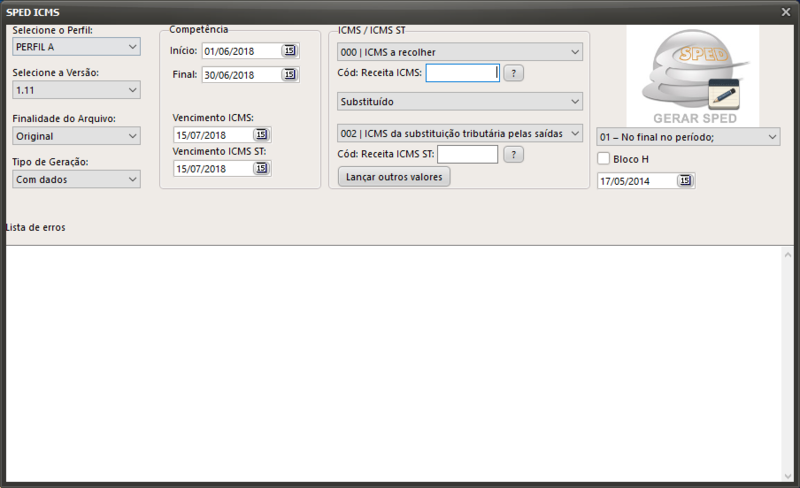Screen dimensions: 800x488
Task: Open calendar for Final date
Action: click(x=290, y=75)
